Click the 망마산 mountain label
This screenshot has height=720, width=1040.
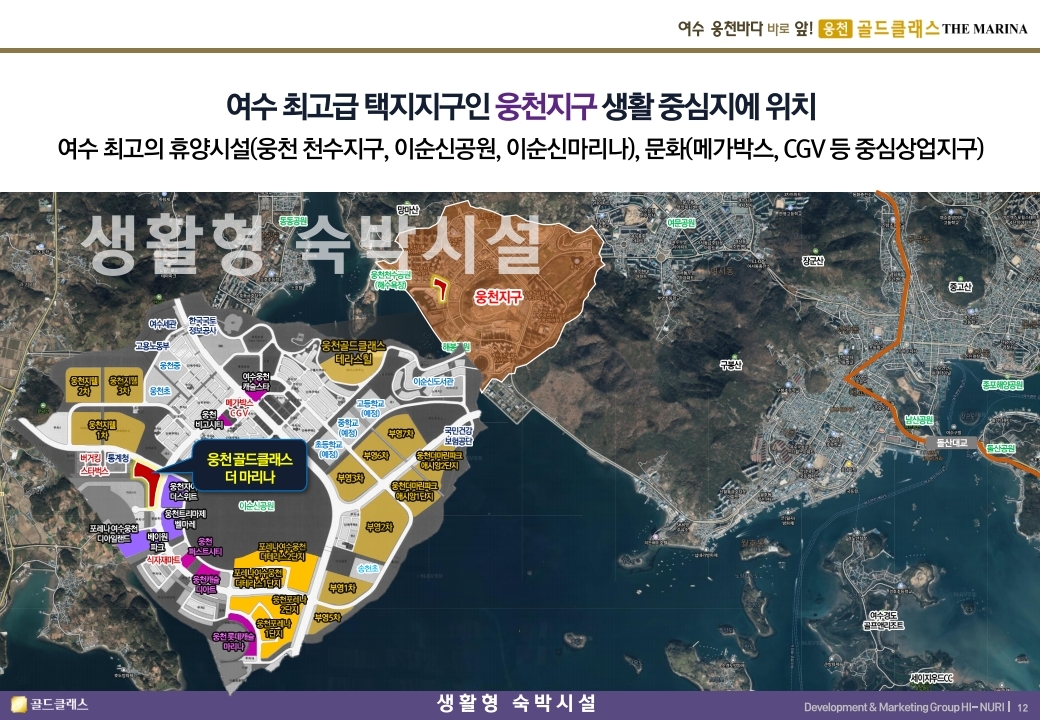click(x=408, y=210)
